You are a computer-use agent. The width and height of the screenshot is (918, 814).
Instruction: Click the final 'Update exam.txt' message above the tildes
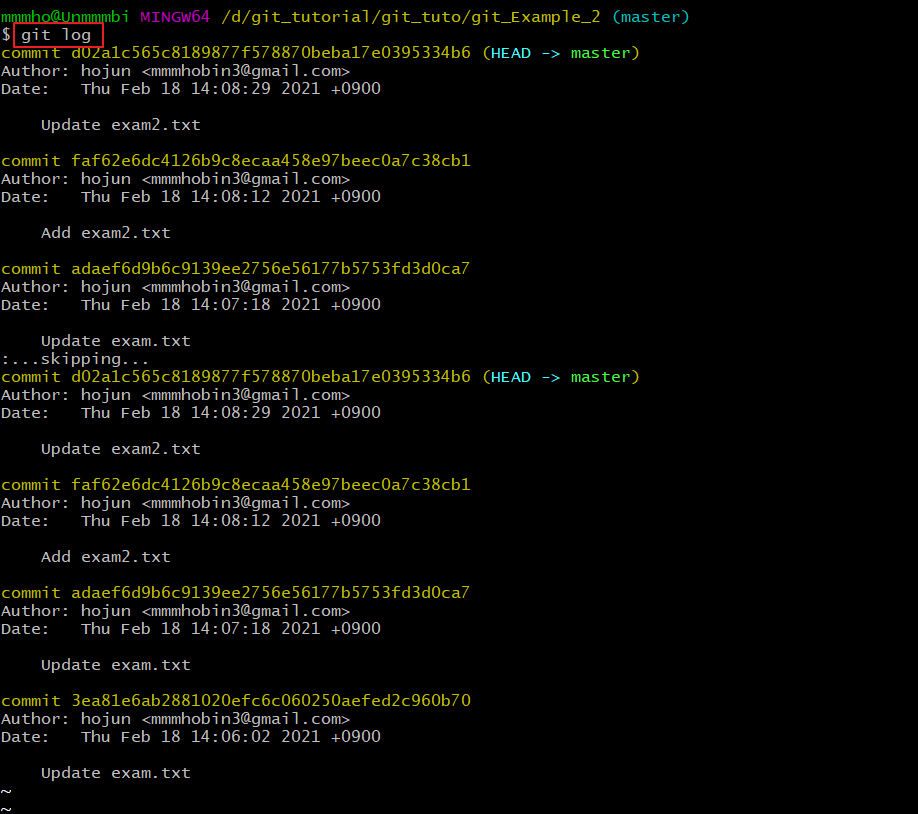pyautogui.click(x=116, y=773)
